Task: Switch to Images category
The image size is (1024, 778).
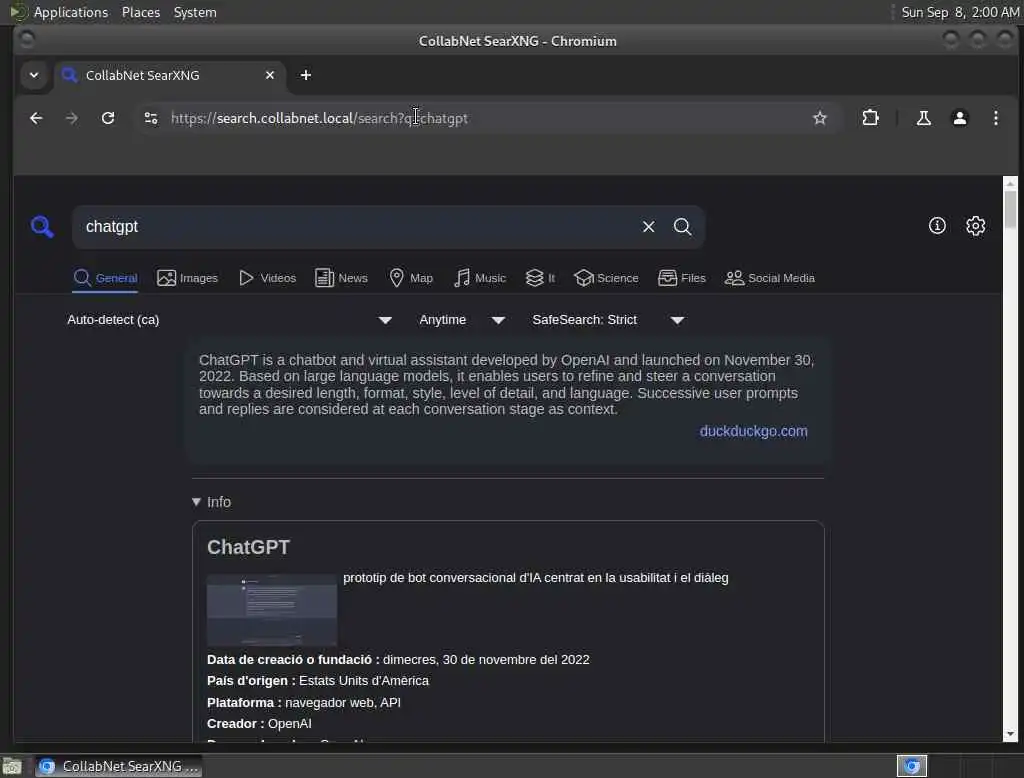Action: click(x=187, y=278)
